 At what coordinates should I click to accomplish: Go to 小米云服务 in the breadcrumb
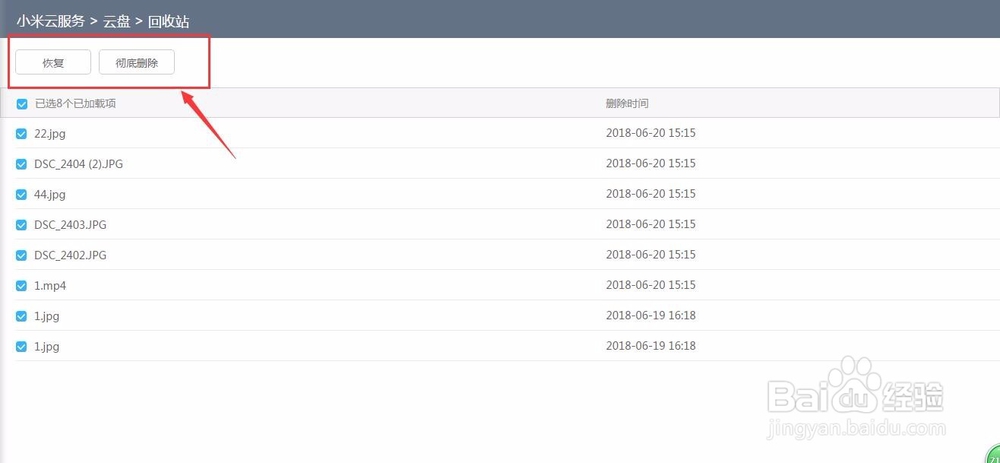pos(50,21)
